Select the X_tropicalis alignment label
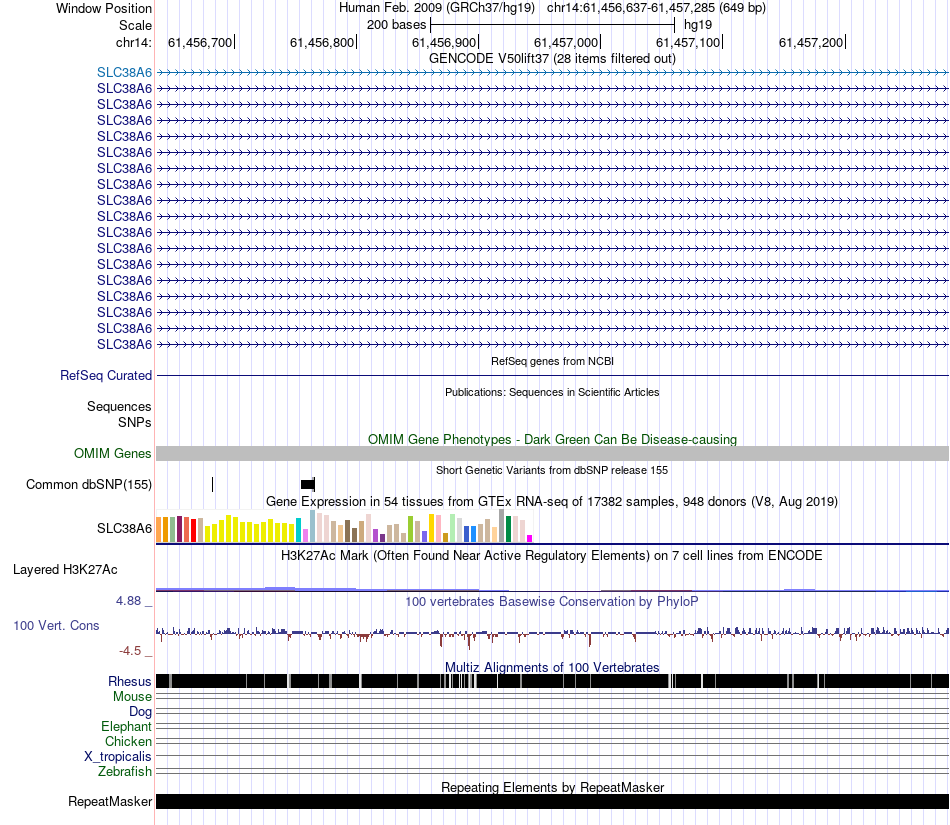950x825 pixels. 118,757
